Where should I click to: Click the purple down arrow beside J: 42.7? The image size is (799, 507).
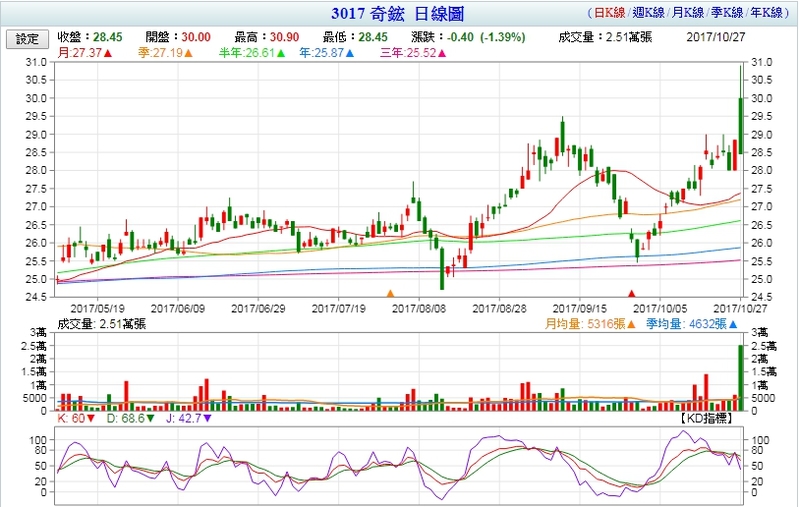[207, 418]
